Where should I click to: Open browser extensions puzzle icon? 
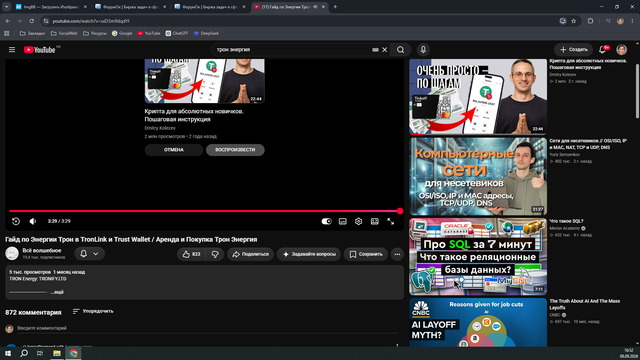[x=590, y=21]
